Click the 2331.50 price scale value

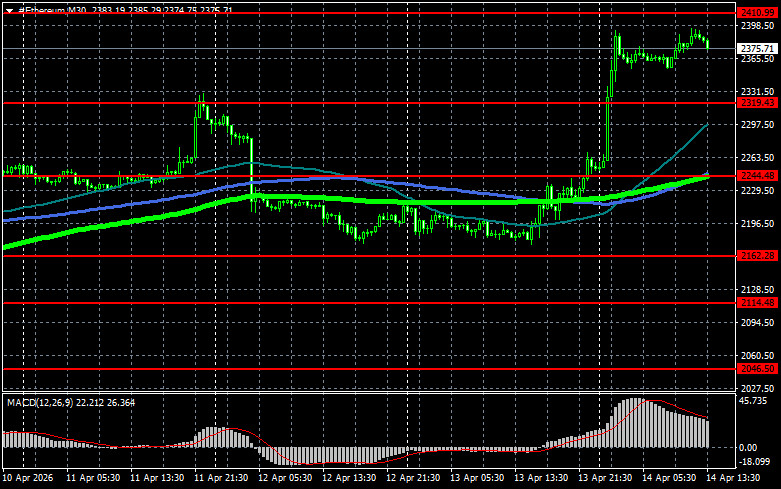click(x=757, y=92)
